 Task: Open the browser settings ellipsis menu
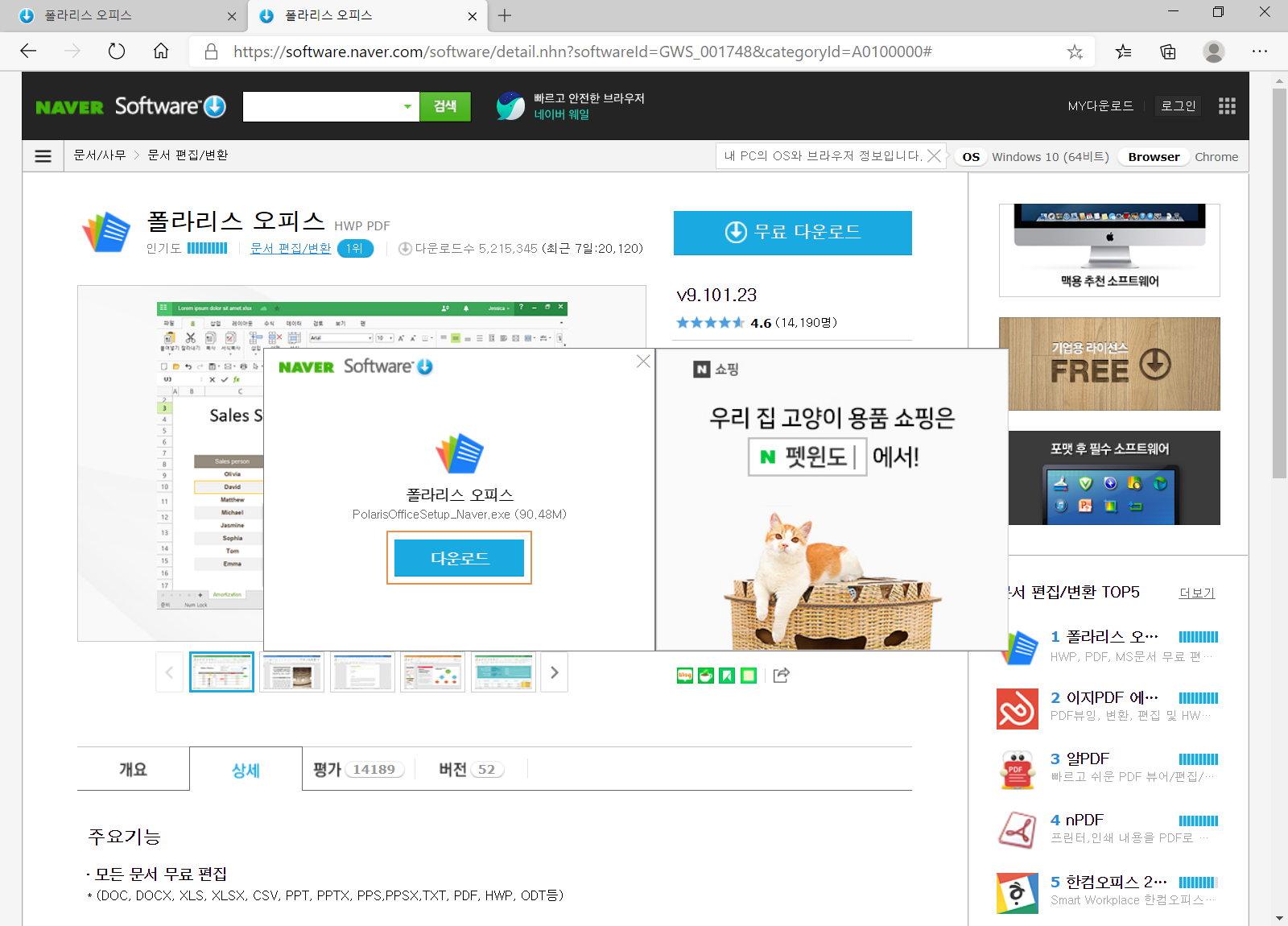pos(1260,52)
